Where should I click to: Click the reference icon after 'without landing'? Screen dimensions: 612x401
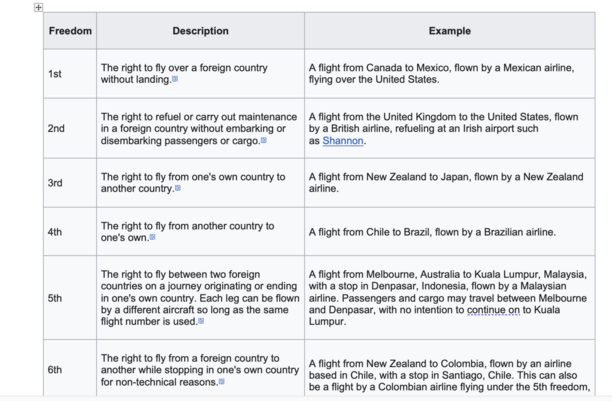(x=175, y=79)
